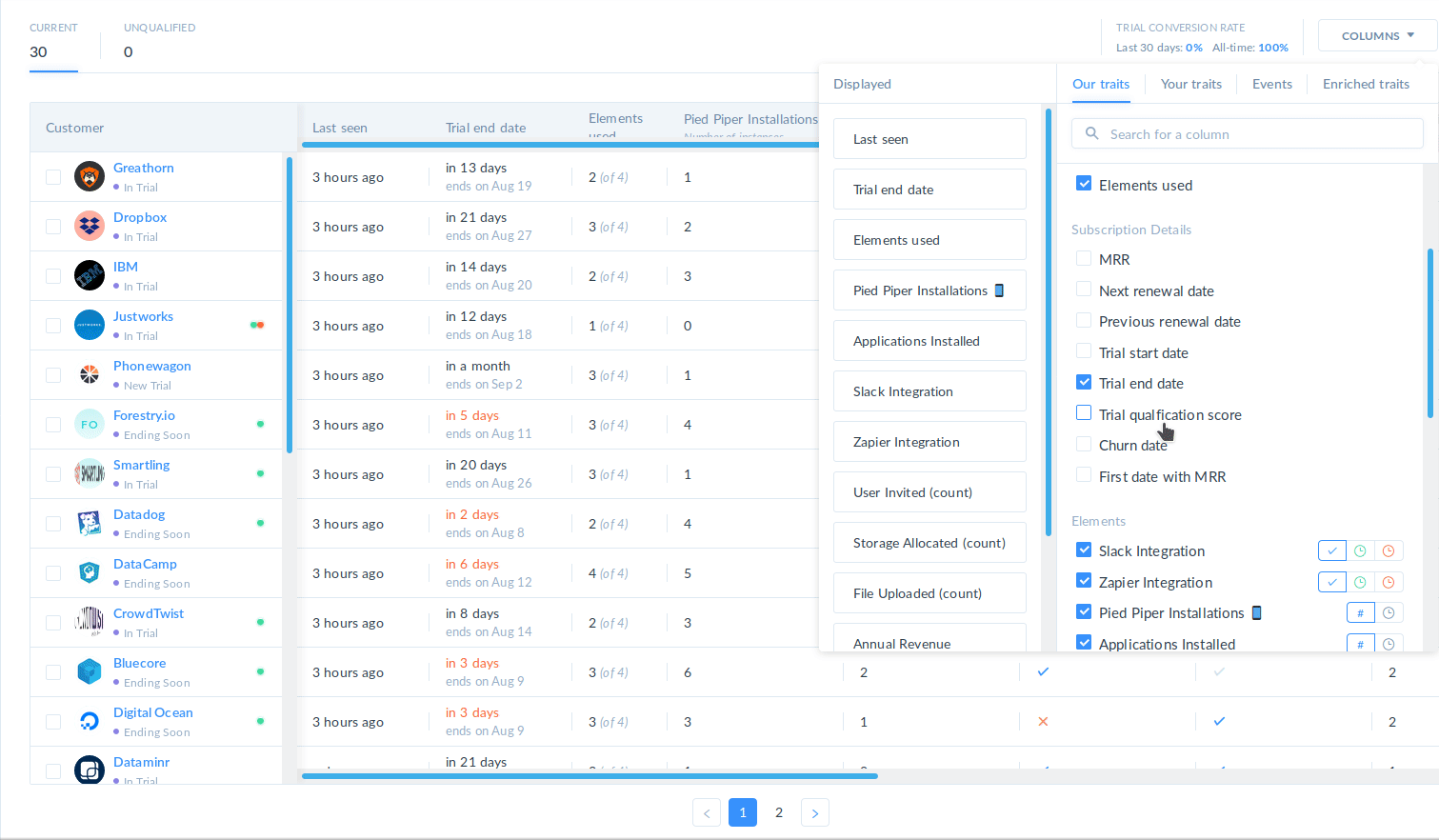Click 'in 5 days' for Forestry.io
The image size is (1439, 840).
(472, 415)
